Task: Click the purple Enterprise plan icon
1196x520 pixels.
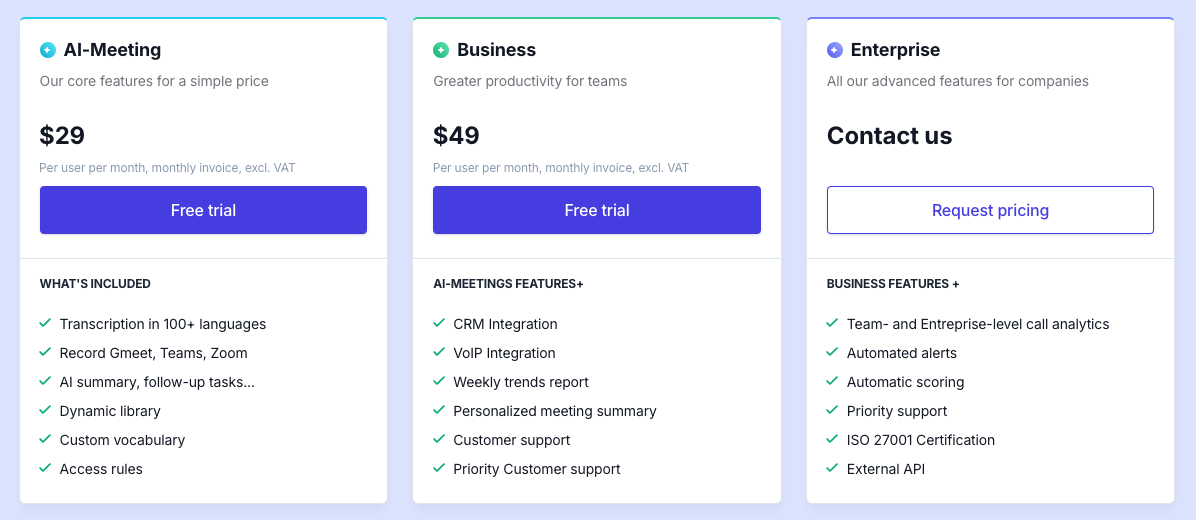Action: (x=835, y=50)
